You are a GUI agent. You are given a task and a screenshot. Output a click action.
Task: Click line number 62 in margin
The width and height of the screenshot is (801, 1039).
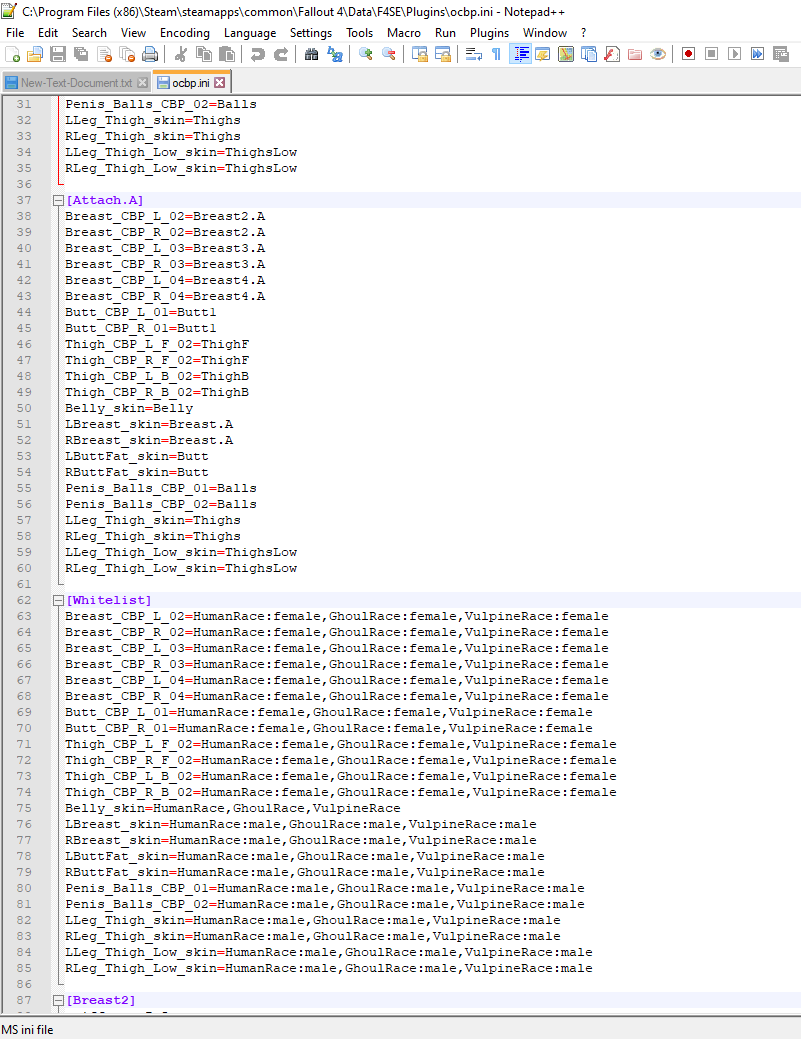click(x=24, y=600)
